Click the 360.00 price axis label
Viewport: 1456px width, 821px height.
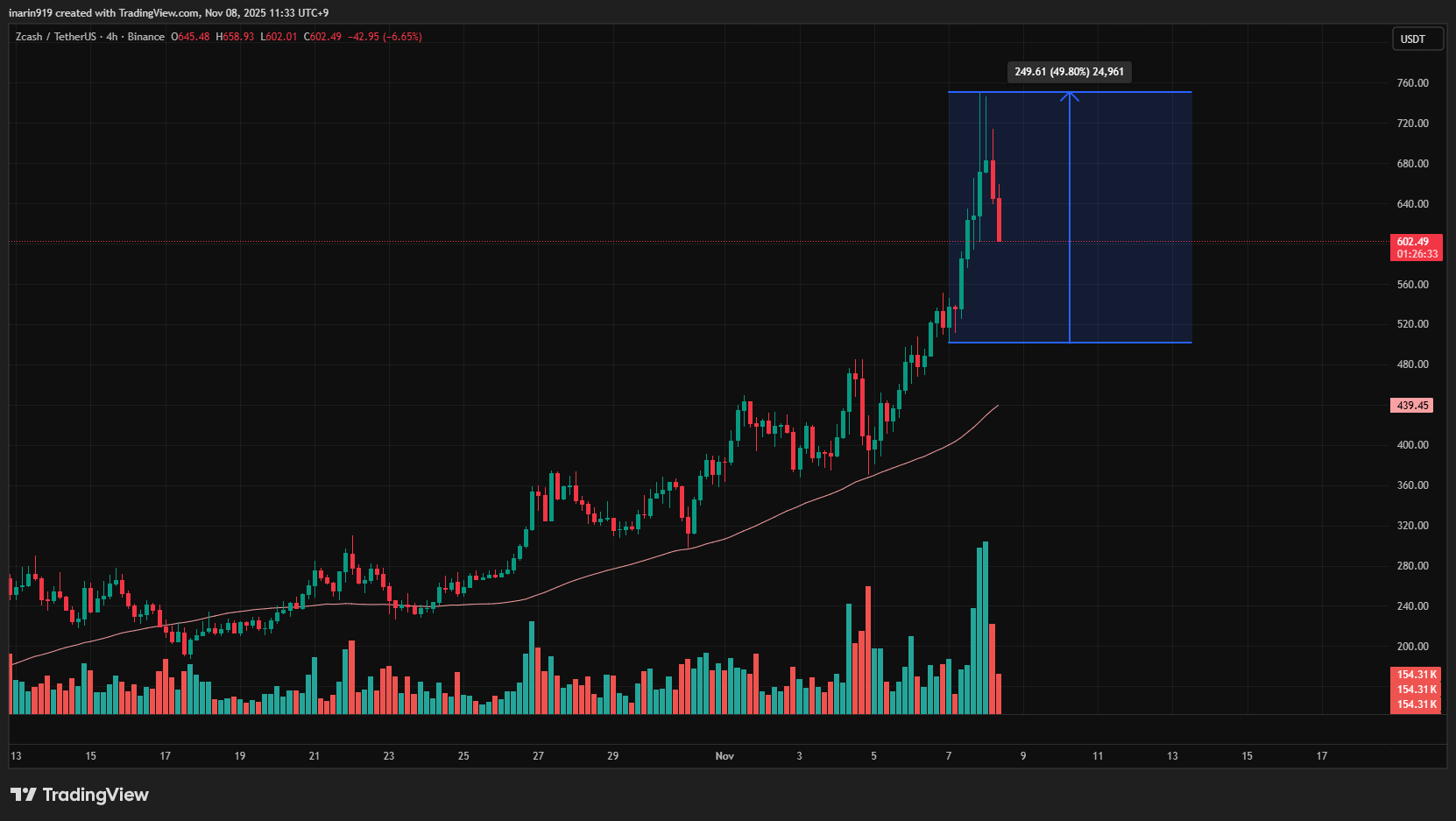(x=1412, y=485)
